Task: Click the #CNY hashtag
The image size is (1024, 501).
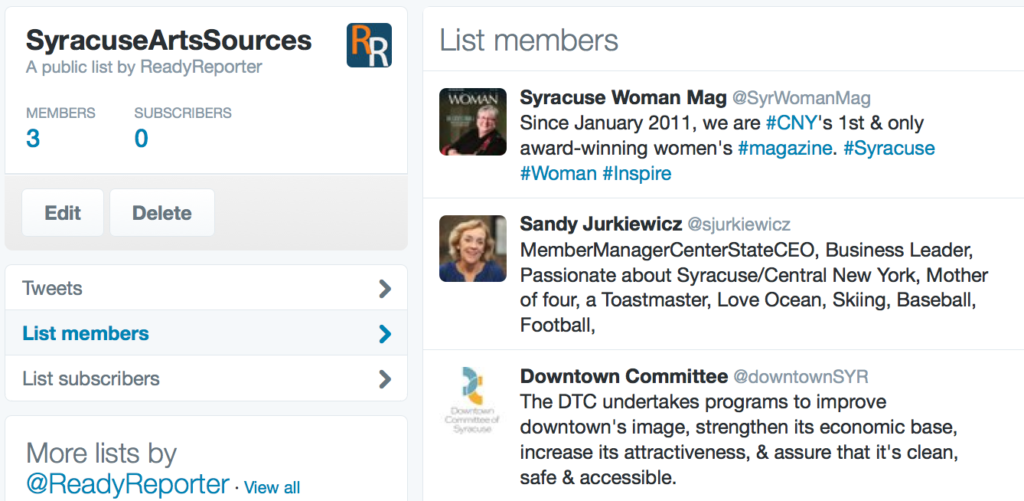Action: point(789,123)
